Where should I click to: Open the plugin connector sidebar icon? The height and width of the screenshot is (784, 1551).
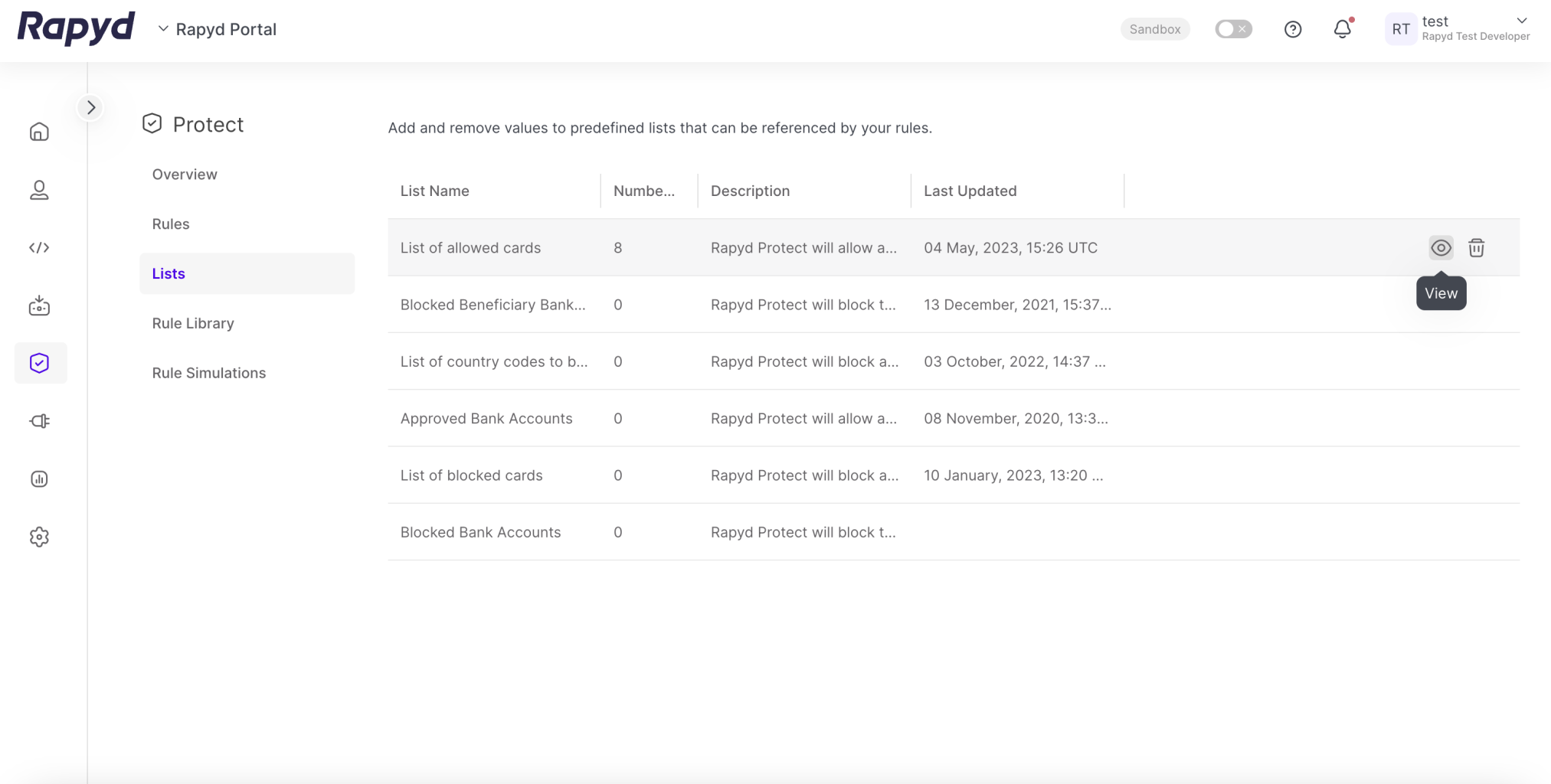(39, 421)
